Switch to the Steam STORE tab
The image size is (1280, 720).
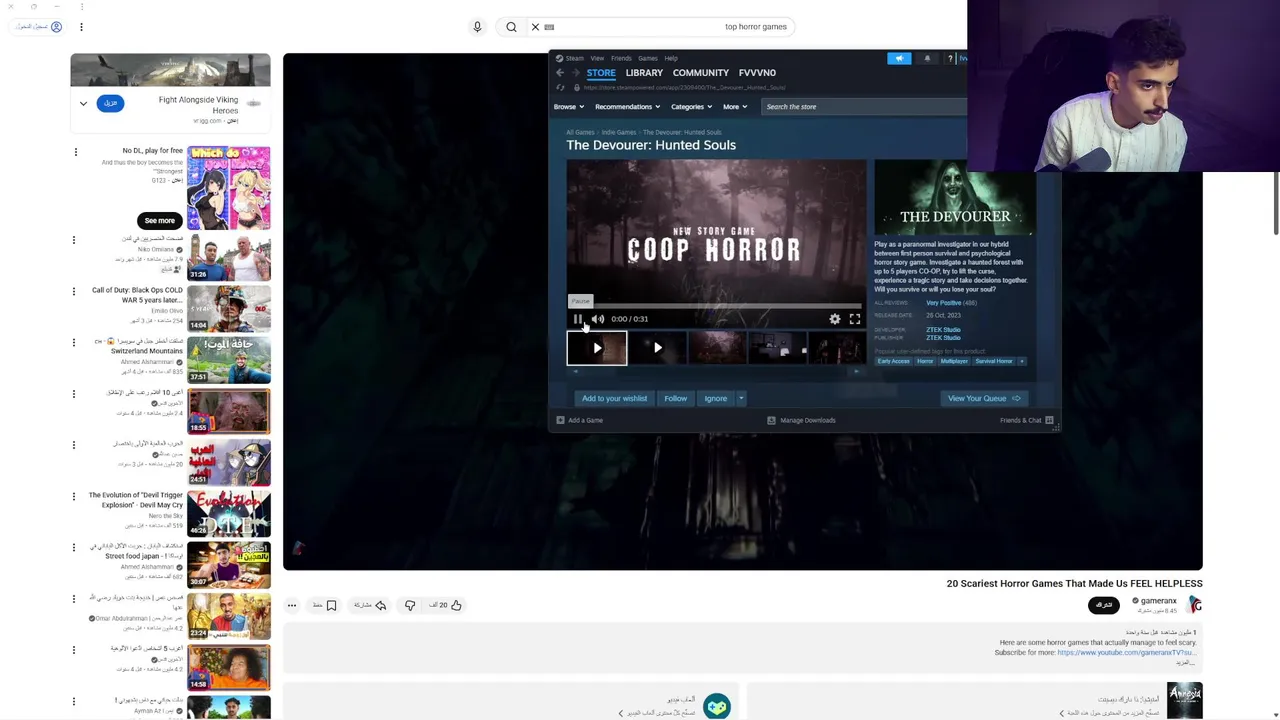coord(601,73)
